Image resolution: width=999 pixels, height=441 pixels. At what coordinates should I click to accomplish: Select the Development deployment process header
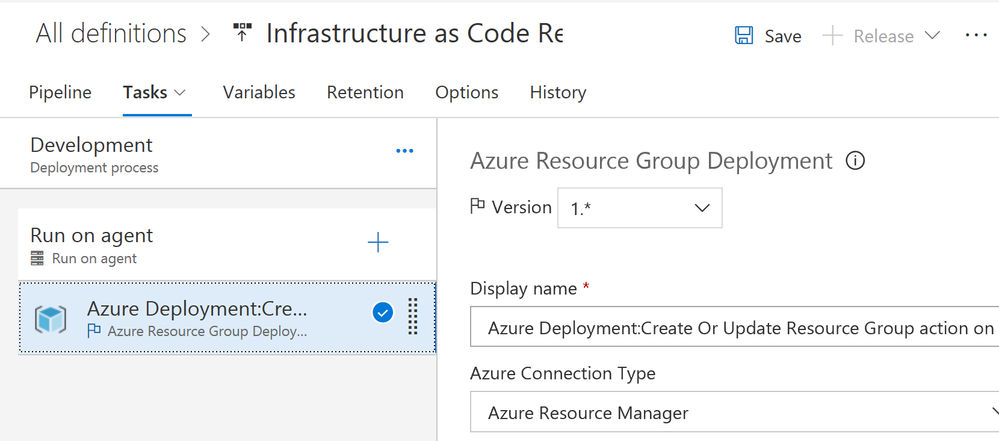(x=218, y=154)
